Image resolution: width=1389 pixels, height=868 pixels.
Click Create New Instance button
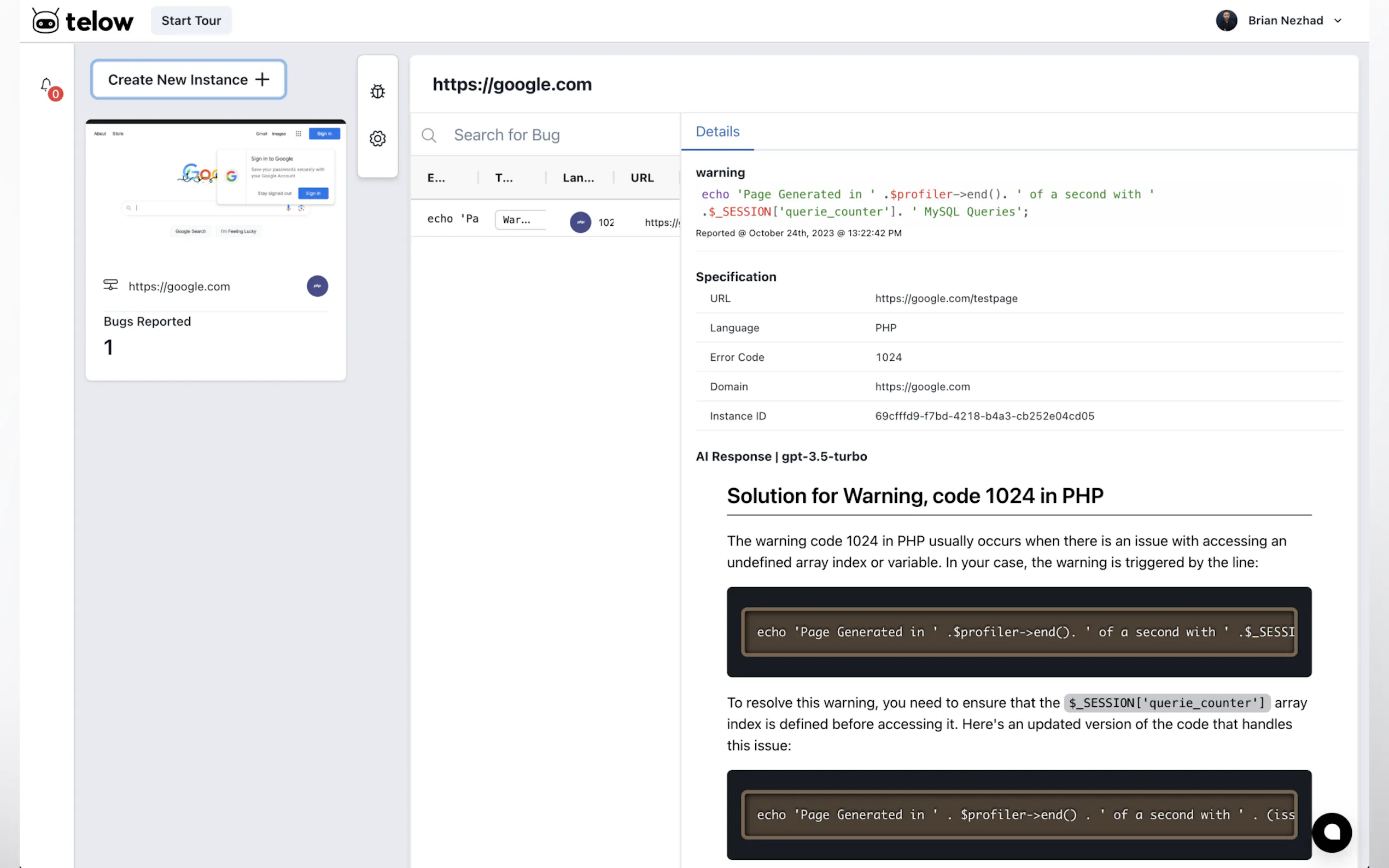[x=188, y=80]
